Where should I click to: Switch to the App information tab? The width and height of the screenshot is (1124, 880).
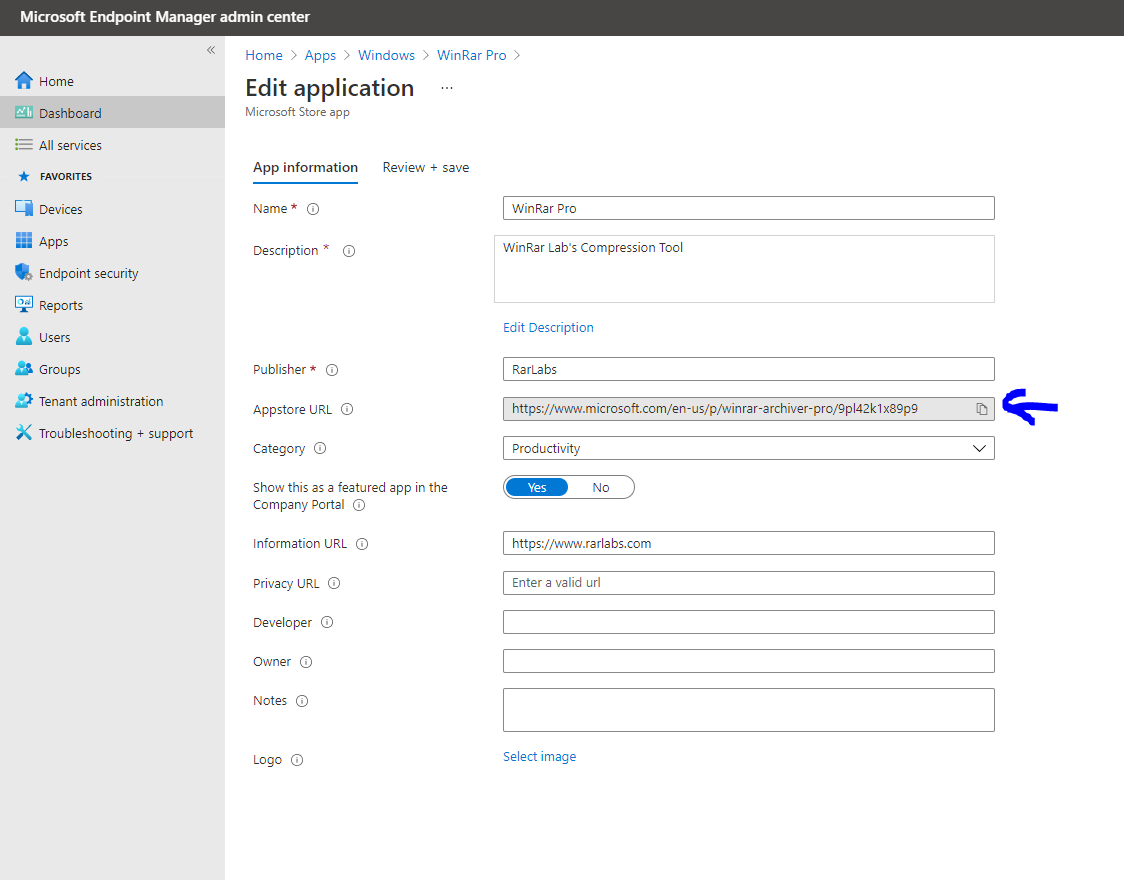(305, 168)
